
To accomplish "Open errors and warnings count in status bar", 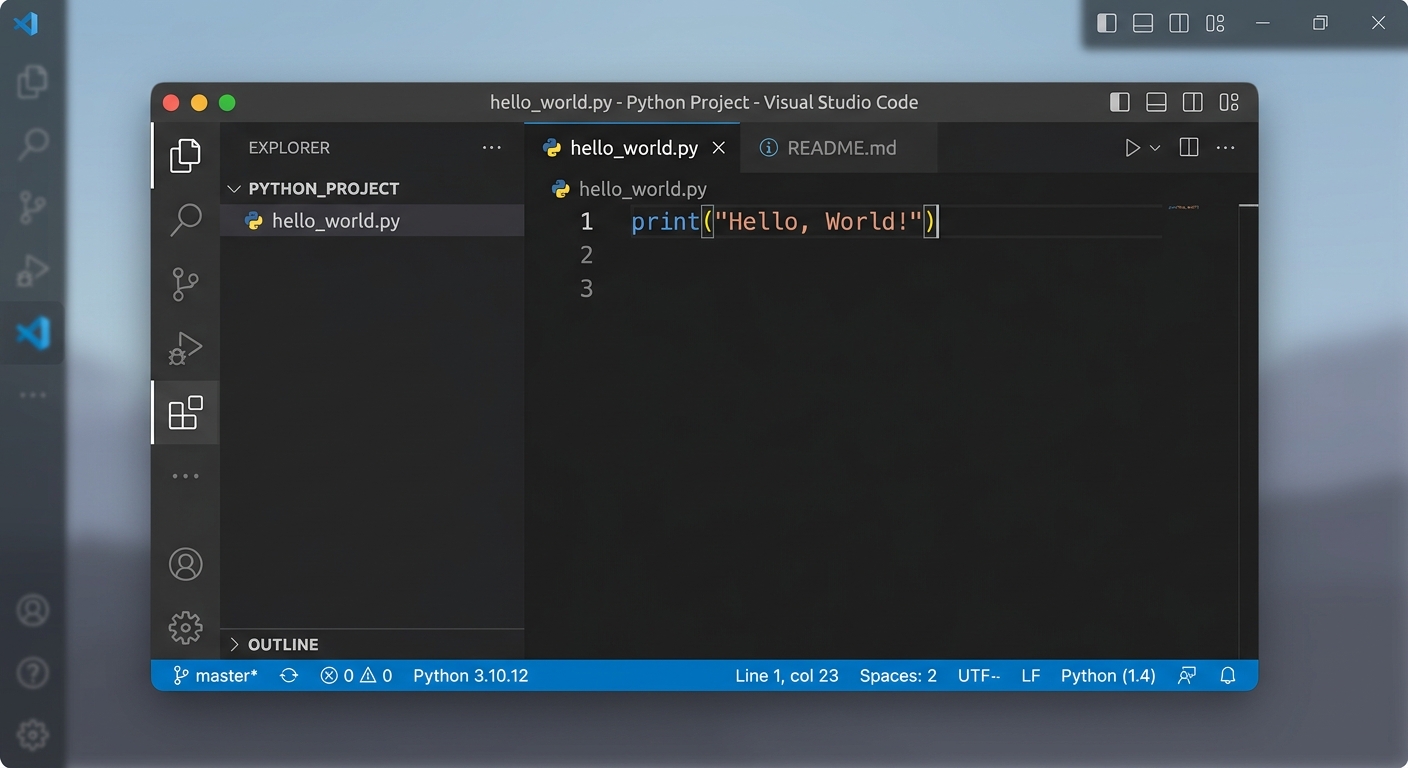I will click(356, 676).
